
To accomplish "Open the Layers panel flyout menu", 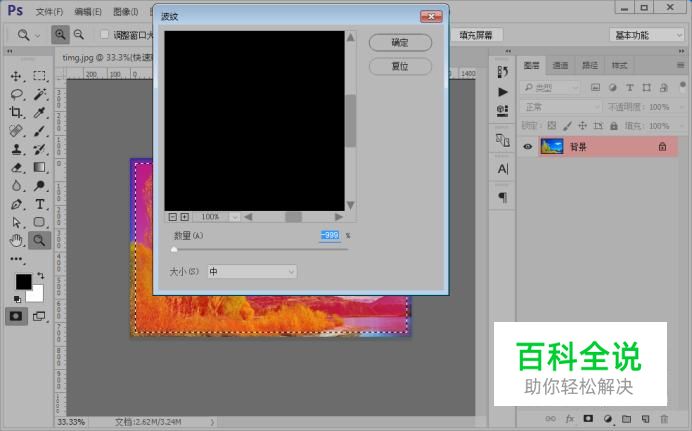I will click(681, 65).
